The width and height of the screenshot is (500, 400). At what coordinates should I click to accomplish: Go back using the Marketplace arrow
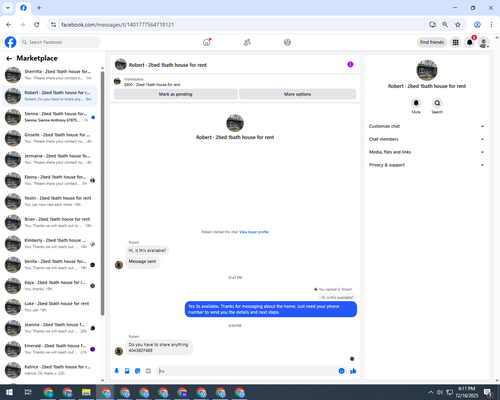coord(9,59)
